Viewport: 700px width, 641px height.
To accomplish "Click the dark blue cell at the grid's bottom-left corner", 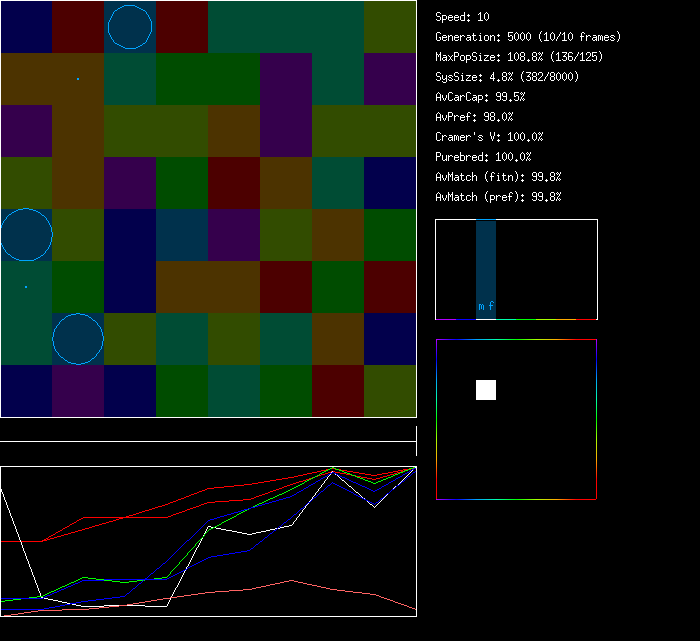I will pos(26,391).
